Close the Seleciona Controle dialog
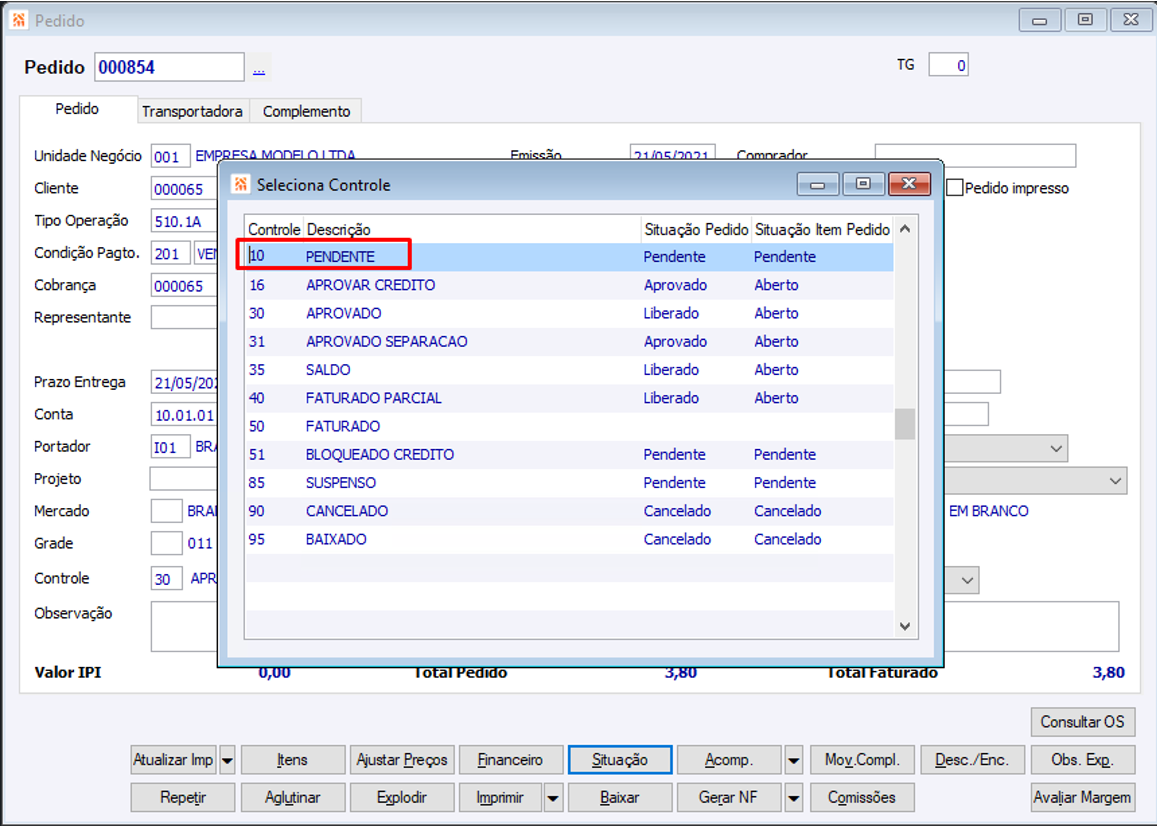The image size is (1157, 826). (909, 184)
